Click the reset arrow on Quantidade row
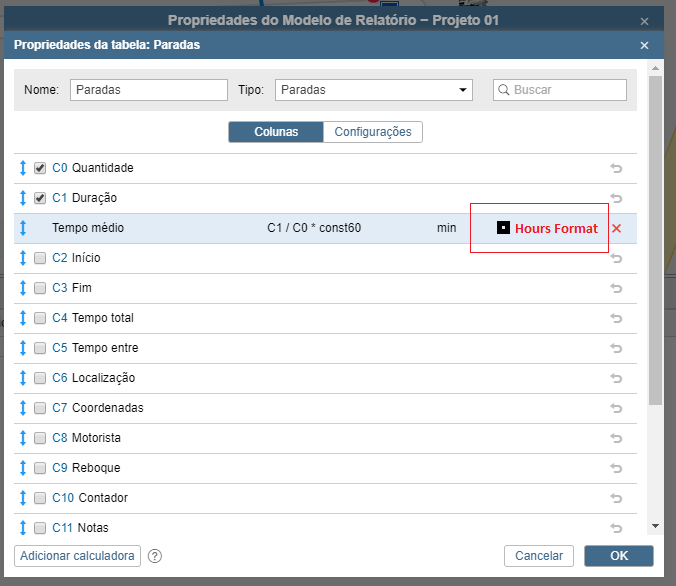Screen dimensions: 676x586 pyautogui.click(x=616, y=168)
